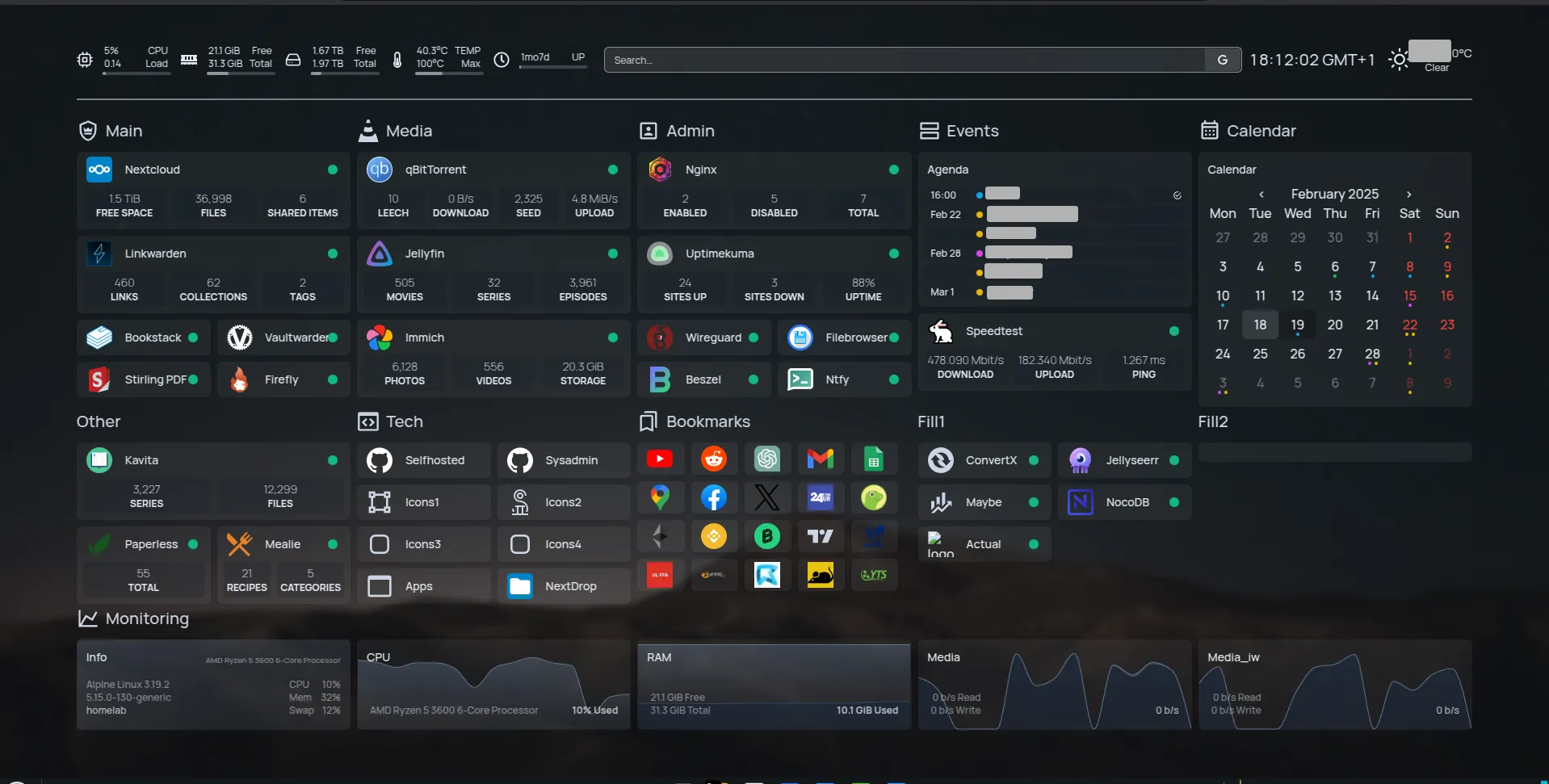Open the Filebrowser icon
Viewport: 1549px width, 784px height.
point(800,337)
